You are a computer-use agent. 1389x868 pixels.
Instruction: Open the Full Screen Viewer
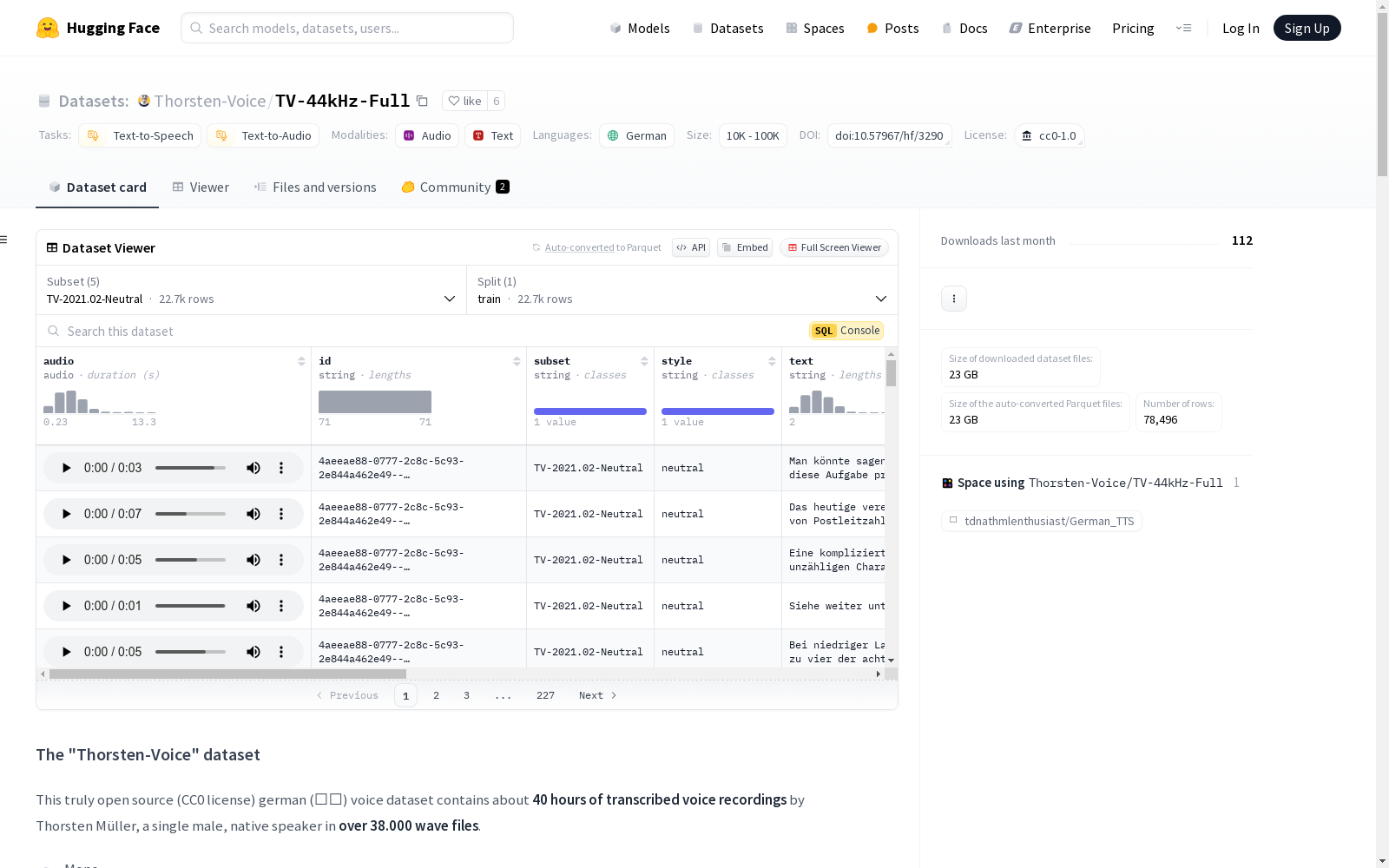coord(834,247)
